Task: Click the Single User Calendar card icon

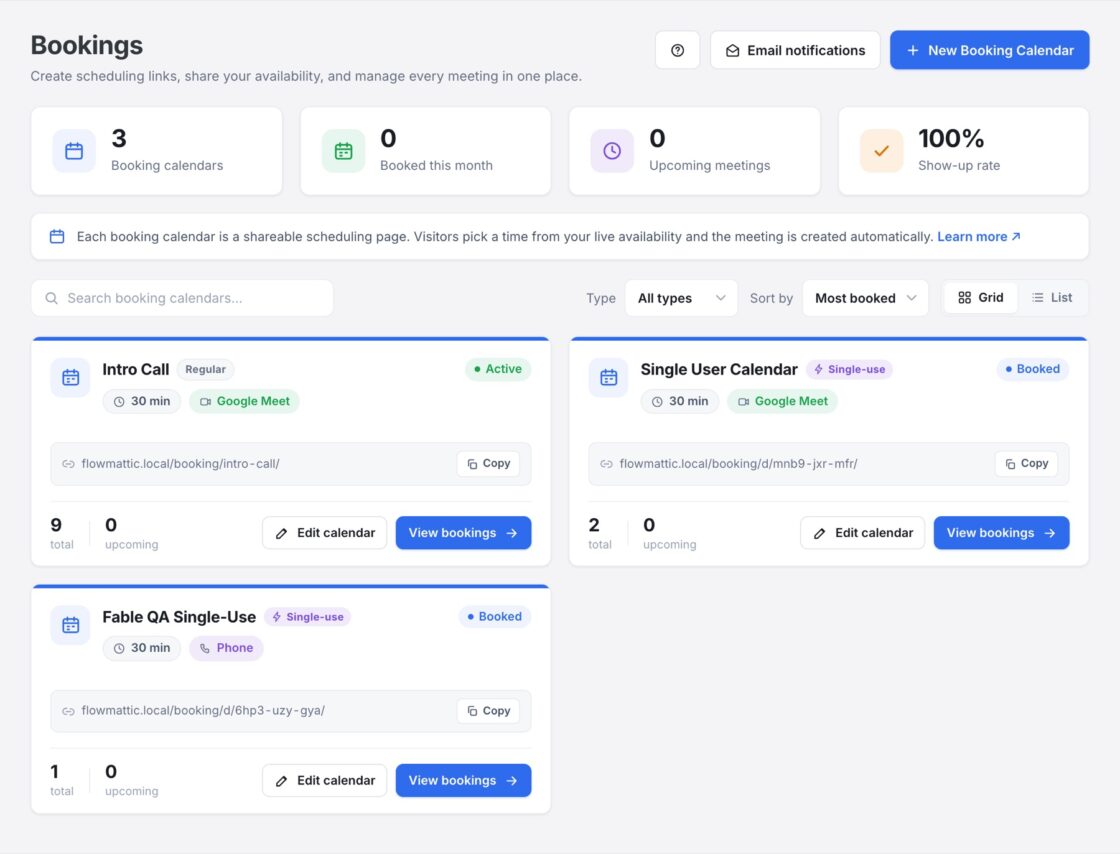Action: [609, 378]
